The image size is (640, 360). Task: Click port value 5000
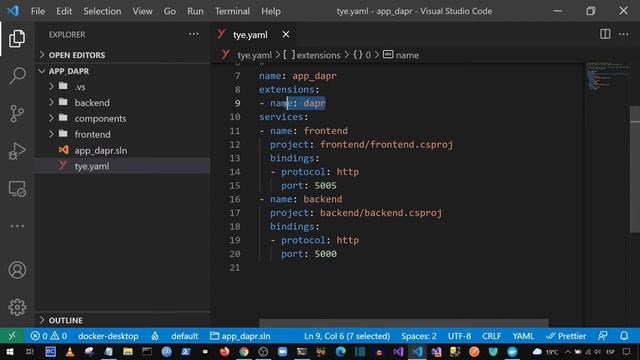[325, 254]
